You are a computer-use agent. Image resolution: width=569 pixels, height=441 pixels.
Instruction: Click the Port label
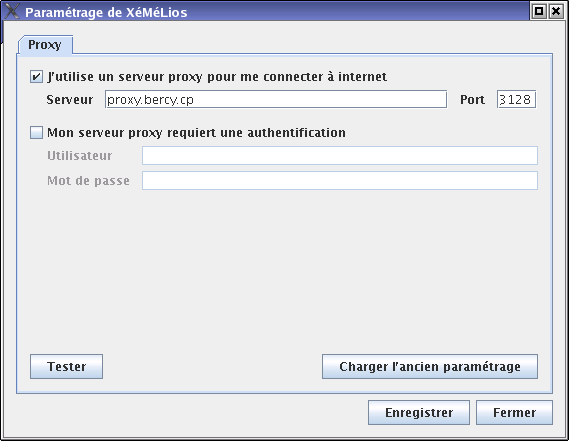(x=472, y=99)
